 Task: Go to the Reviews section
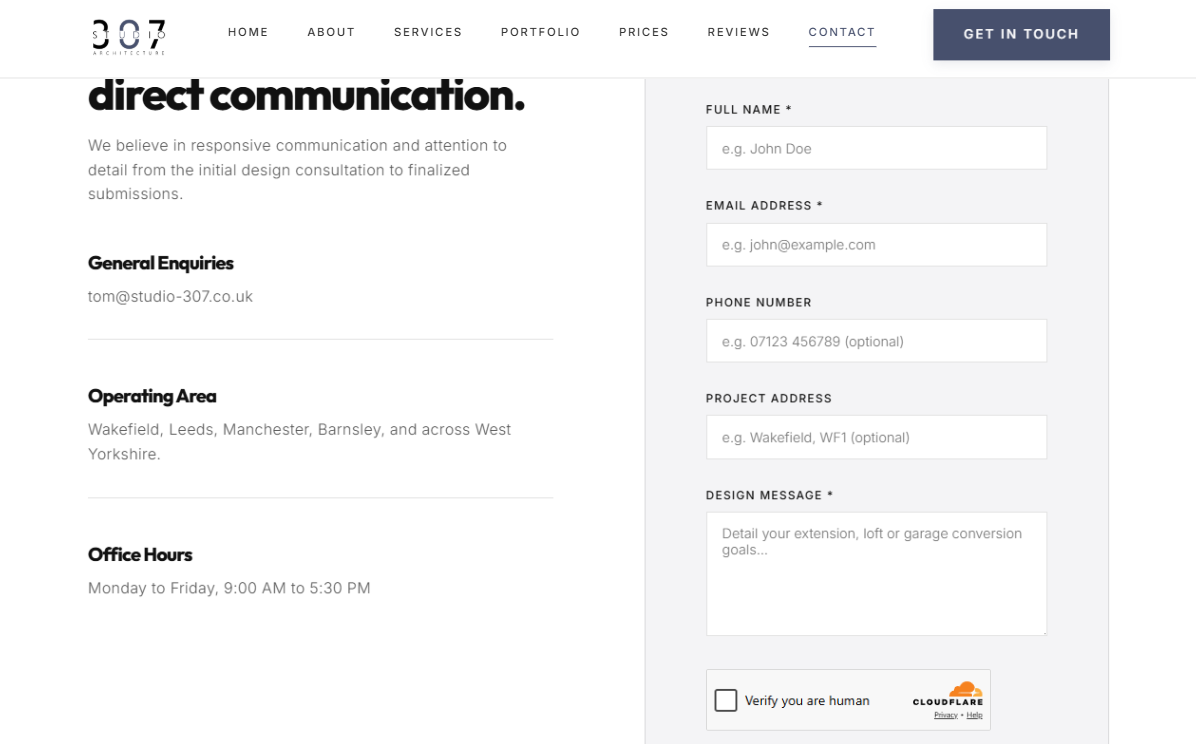(x=738, y=32)
